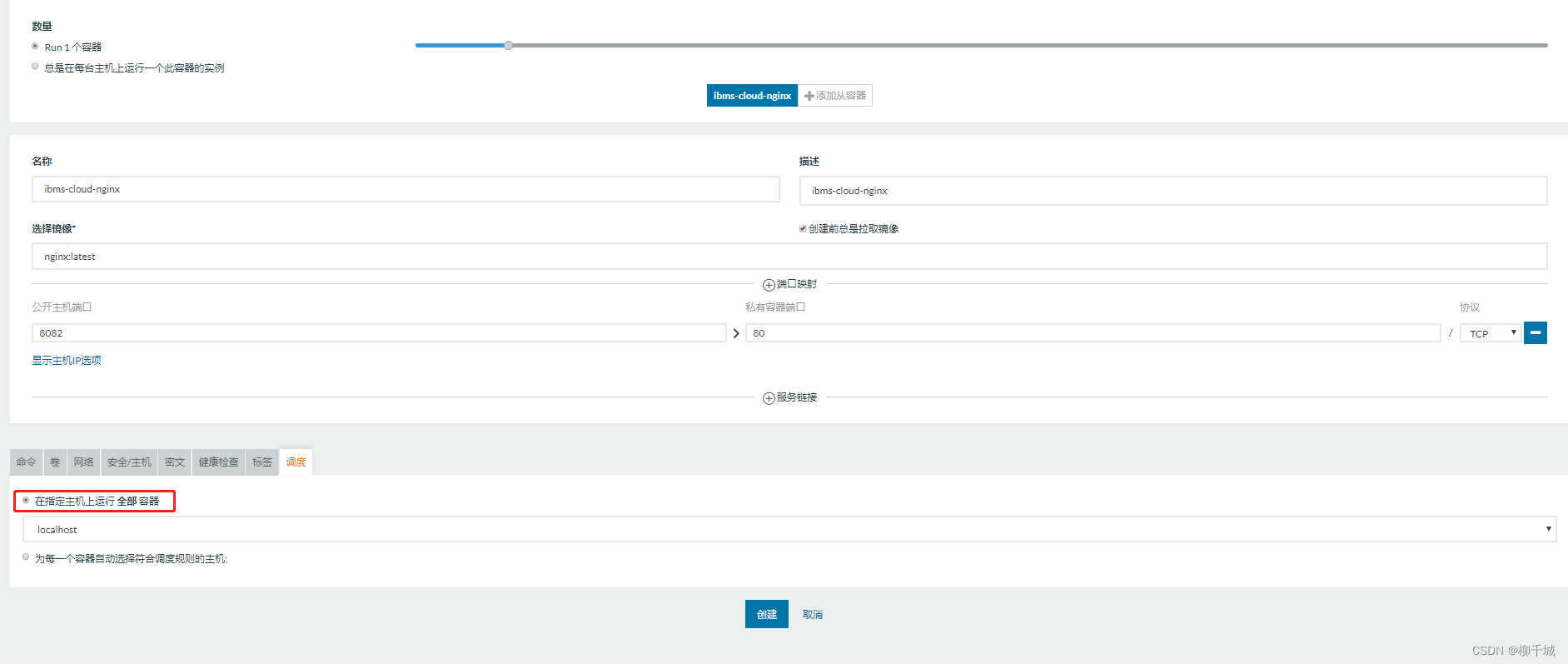1568x664 pixels.
Task: Click the 名称 input field
Action: coord(406,189)
